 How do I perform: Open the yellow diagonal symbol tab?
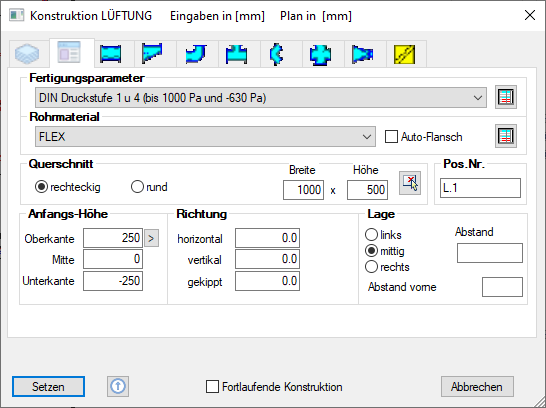(405, 54)
